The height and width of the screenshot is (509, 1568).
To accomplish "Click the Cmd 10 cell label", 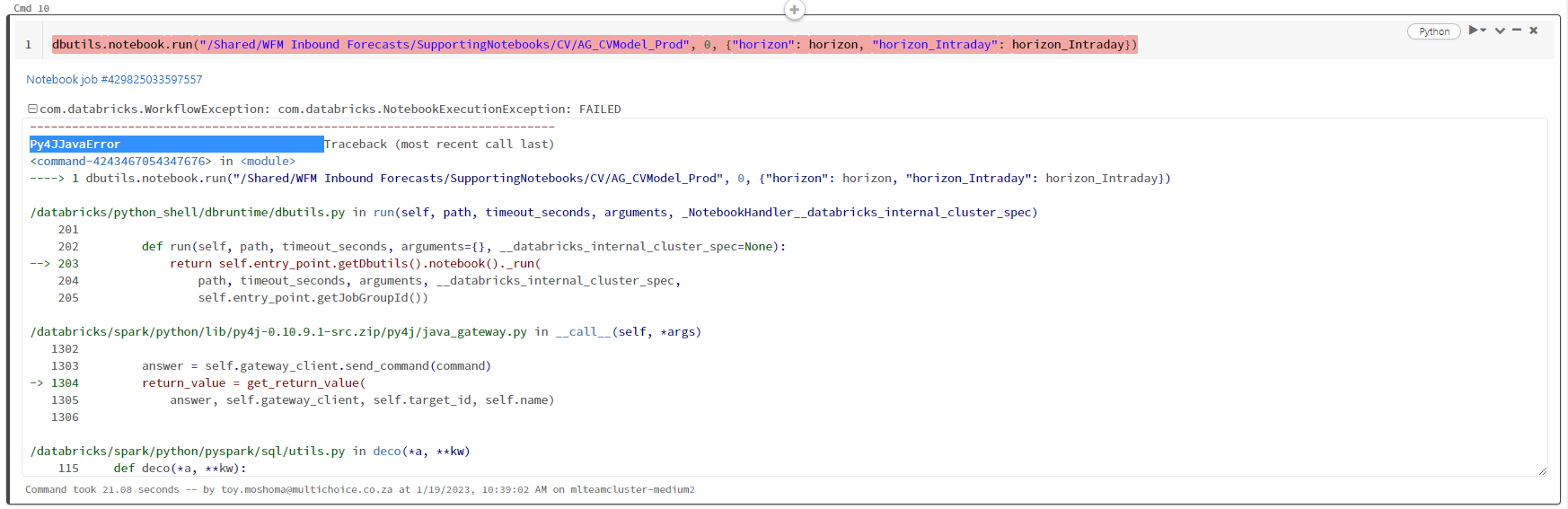I will pyautogui.click(x=31, y=8).
